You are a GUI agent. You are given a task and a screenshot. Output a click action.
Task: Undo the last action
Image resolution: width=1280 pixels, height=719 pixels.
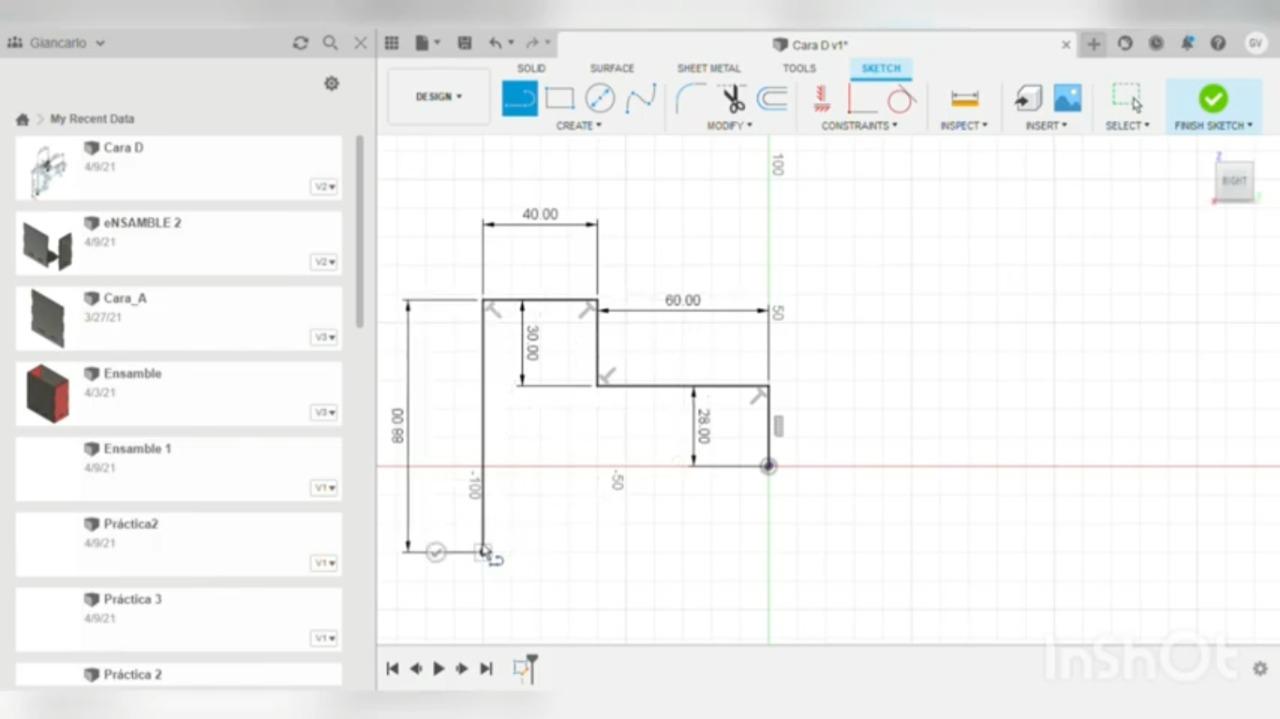click(x=495, y=43)
